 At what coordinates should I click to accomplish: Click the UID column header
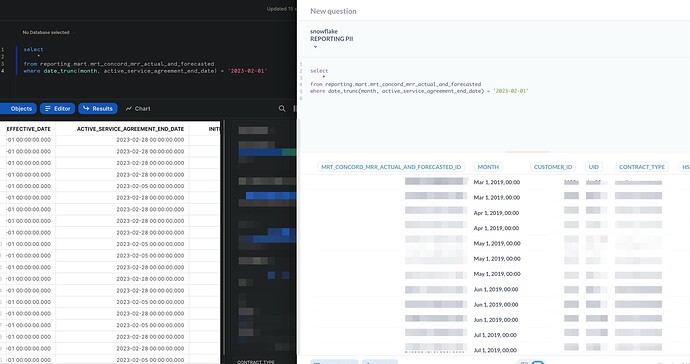(594, 167)
